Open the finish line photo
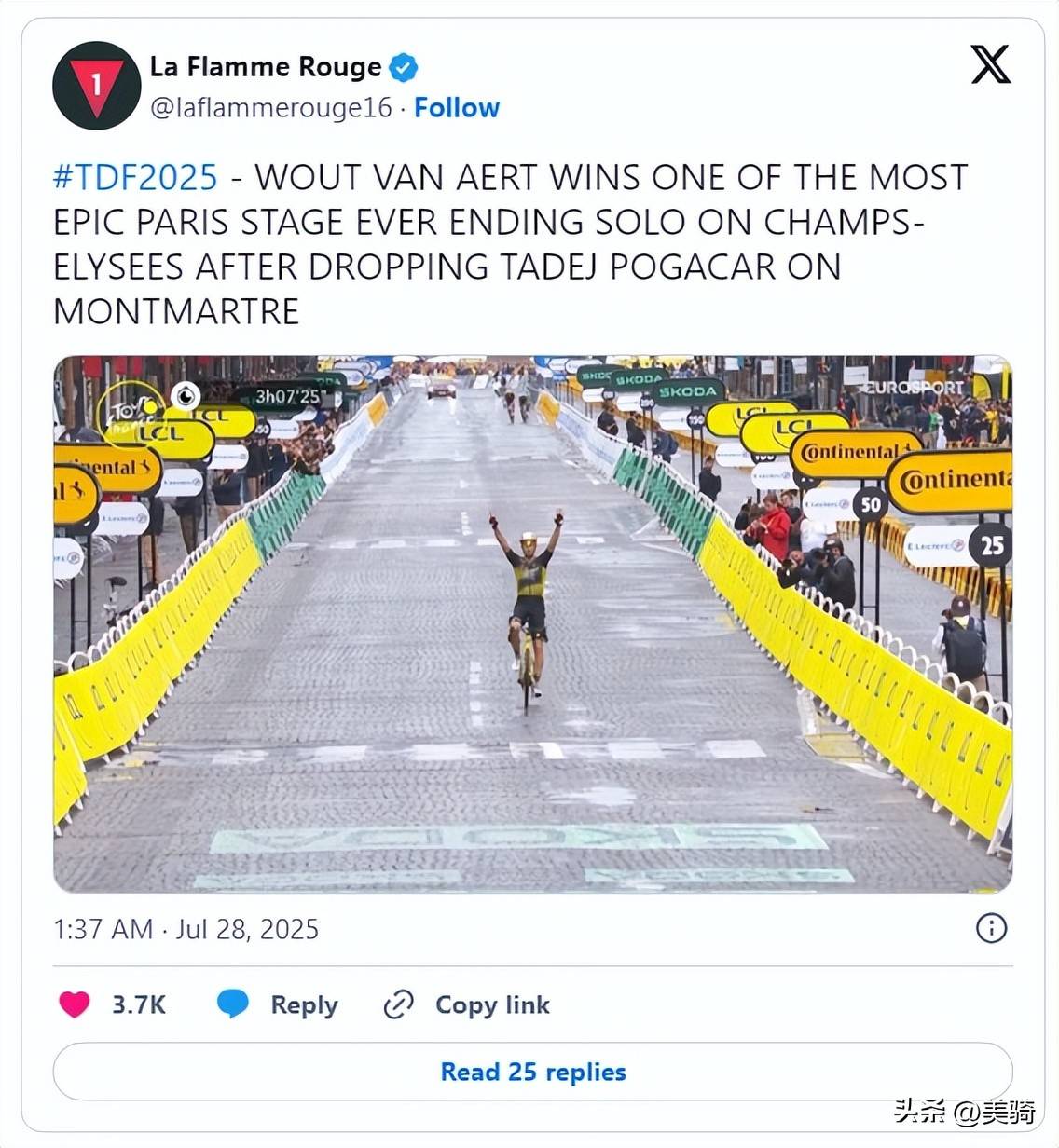 532,623
